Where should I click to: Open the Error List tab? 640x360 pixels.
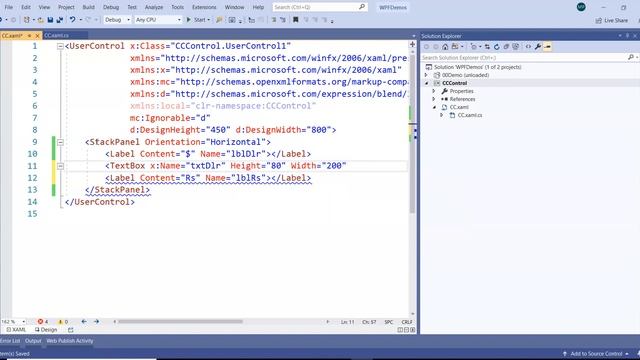click(x=10, y=341)
